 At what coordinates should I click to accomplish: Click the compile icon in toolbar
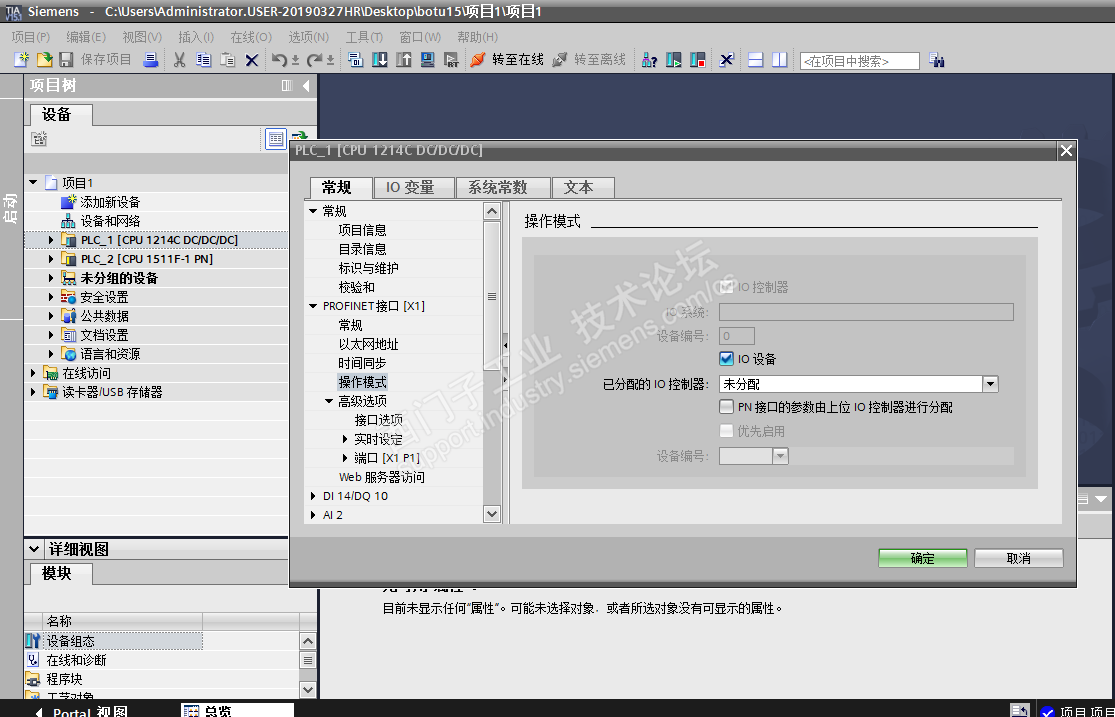[x=356, y=60]
